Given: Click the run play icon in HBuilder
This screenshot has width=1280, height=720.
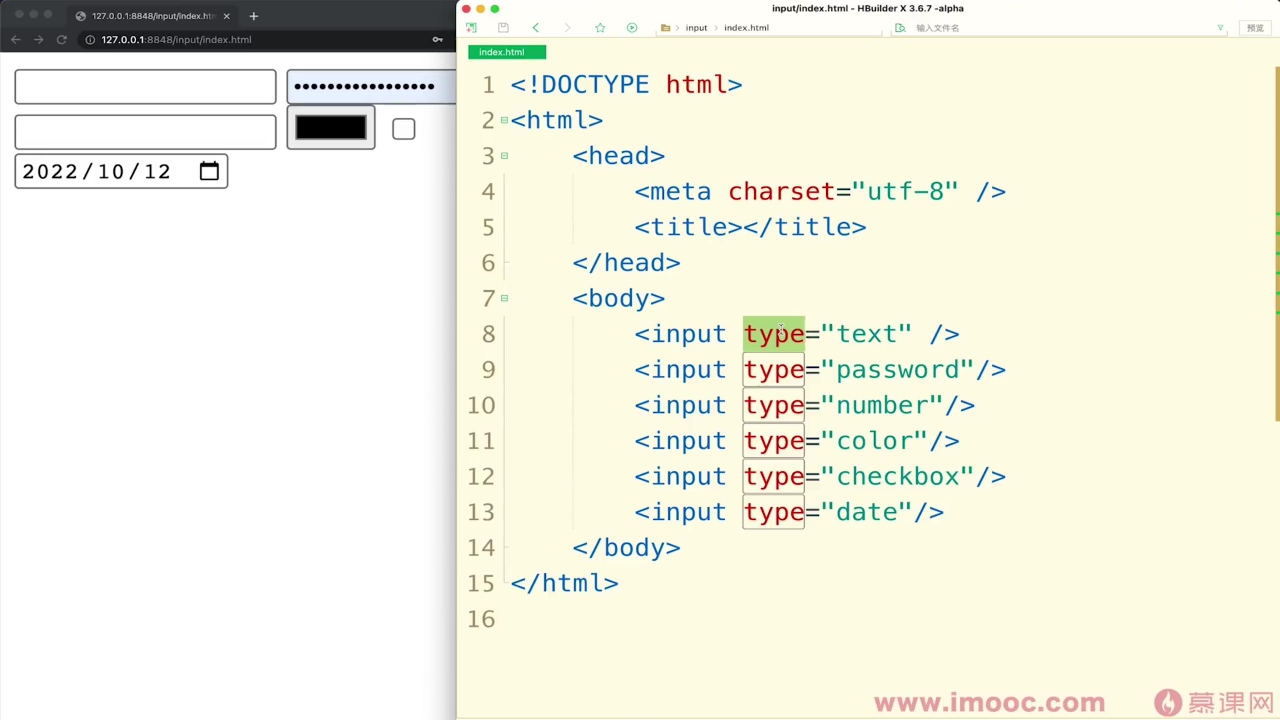Looking at the screenshot, I should [632, 28].
